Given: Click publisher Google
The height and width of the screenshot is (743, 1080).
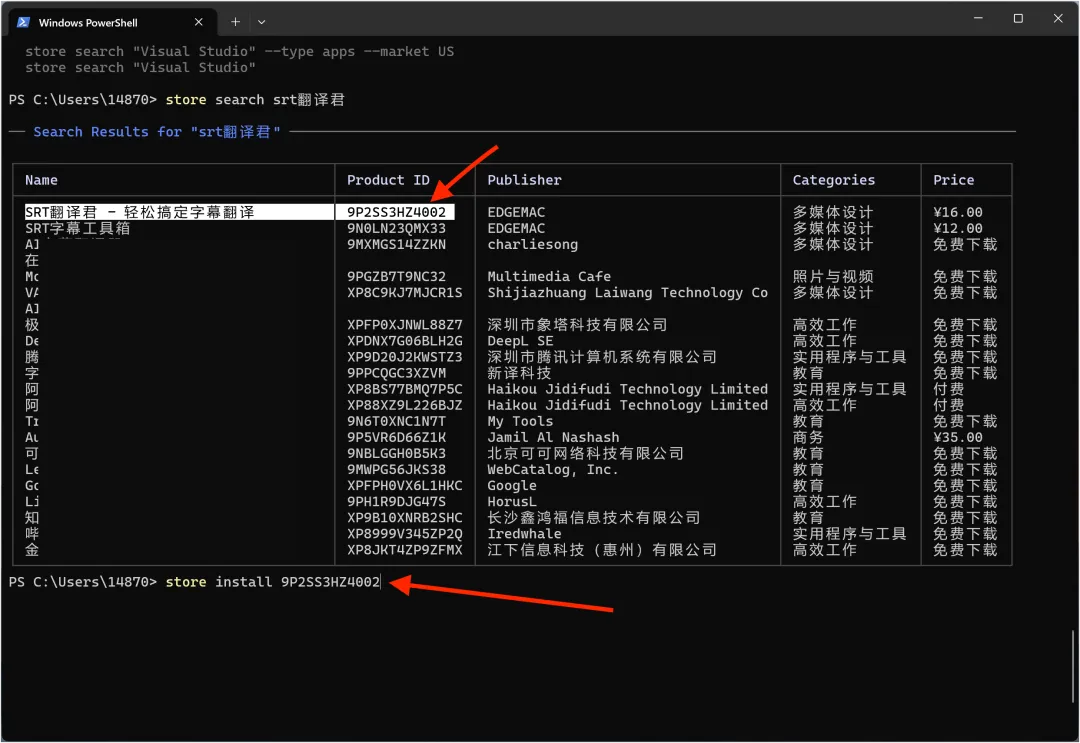Looking at the screenshot, I should (x=512, y=485).
